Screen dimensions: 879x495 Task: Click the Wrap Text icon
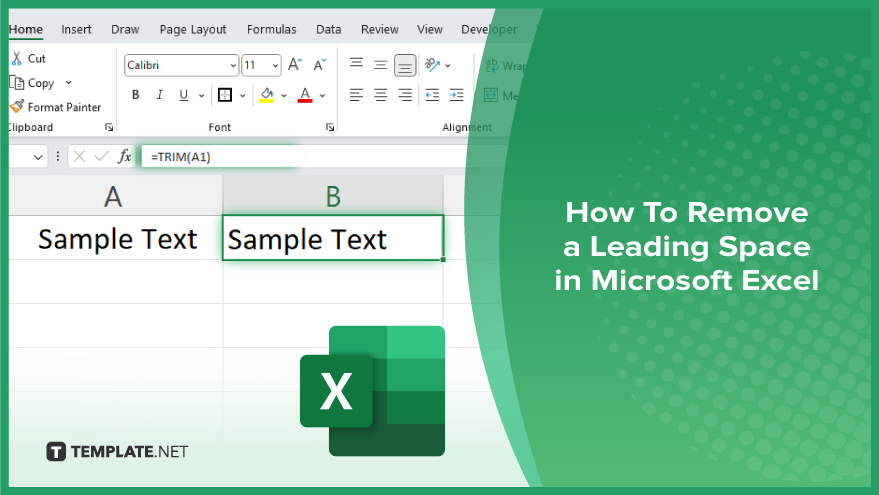tap(492, 66)
